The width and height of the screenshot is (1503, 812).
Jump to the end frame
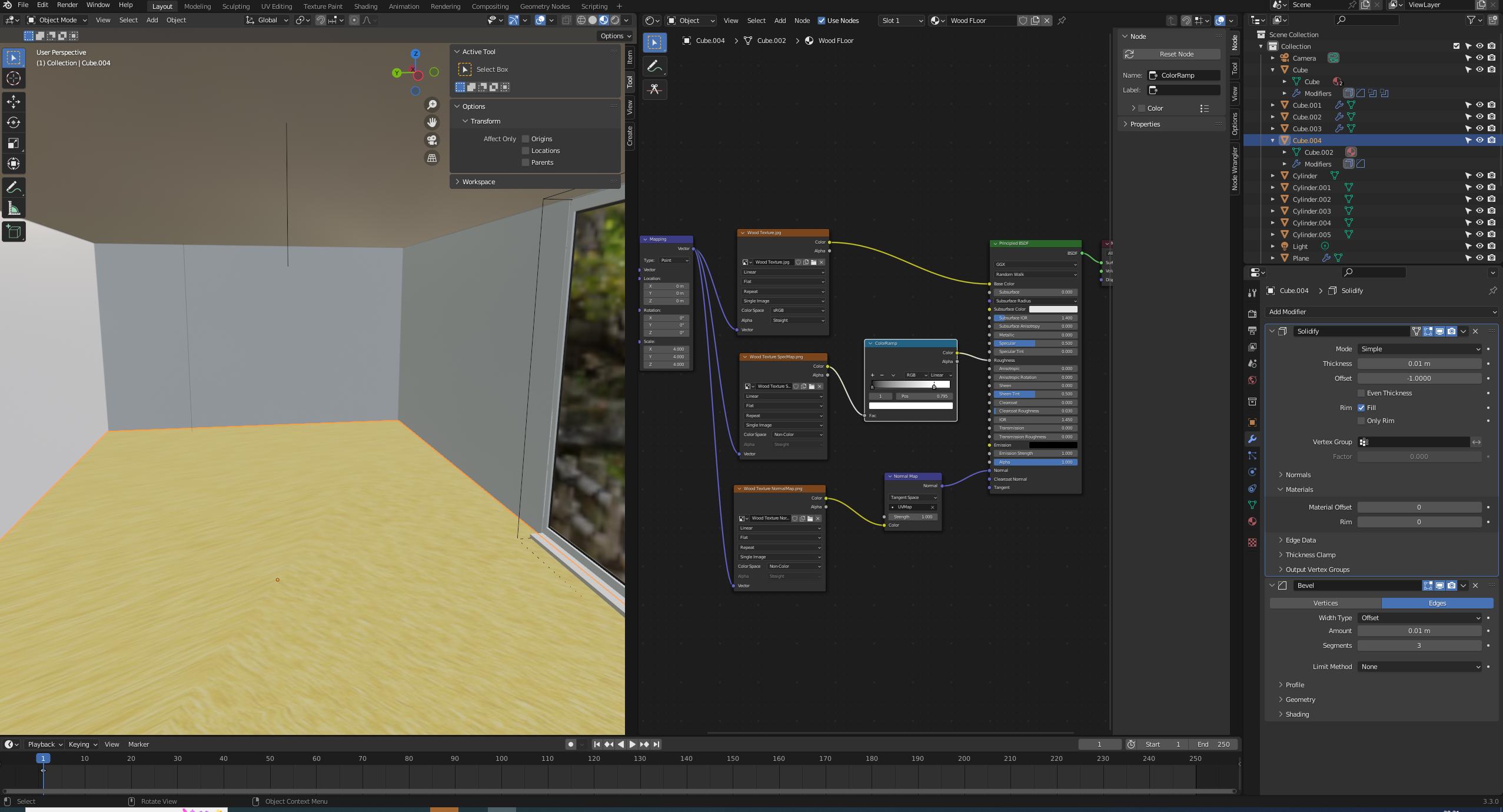[x=656, y=744]
